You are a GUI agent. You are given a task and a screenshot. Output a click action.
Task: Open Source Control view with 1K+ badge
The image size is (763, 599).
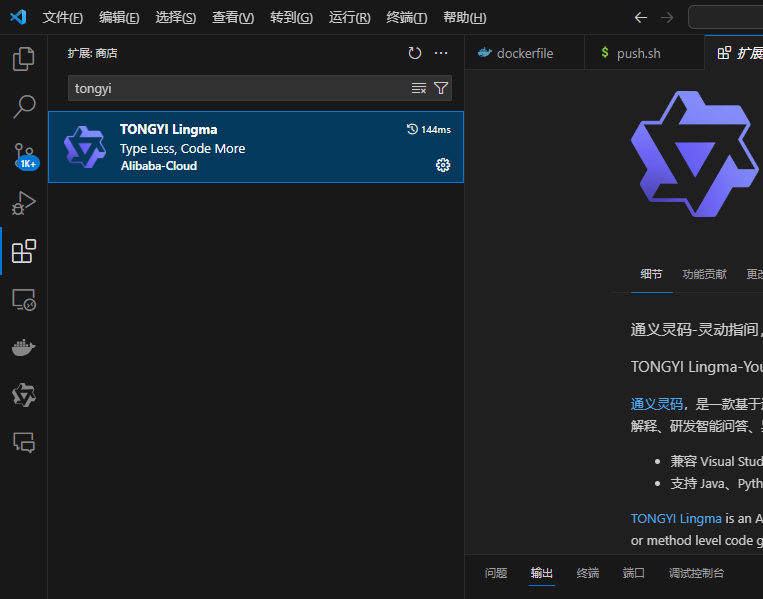24,156
